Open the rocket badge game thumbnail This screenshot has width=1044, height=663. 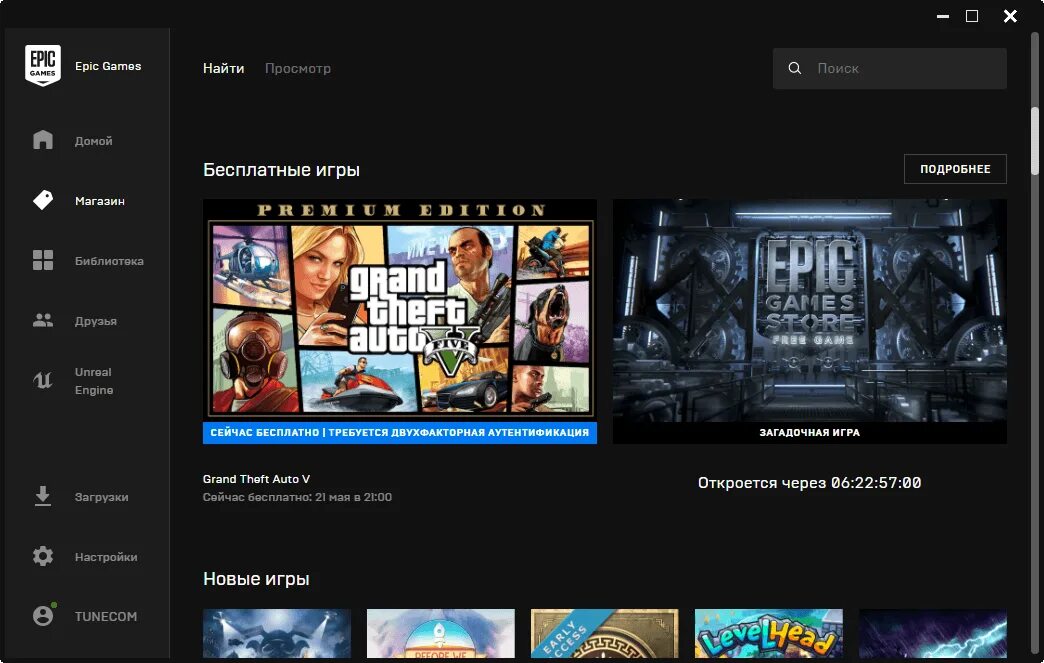click(x=441, y=633)
